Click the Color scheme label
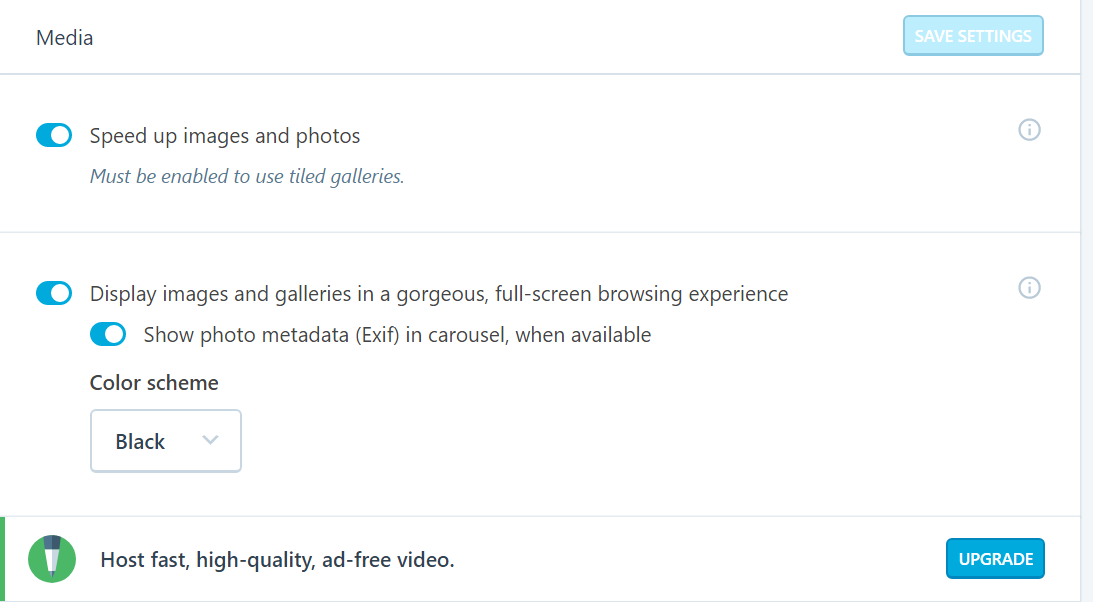This screenshot has width=1093, height=602. pos(154,382)
